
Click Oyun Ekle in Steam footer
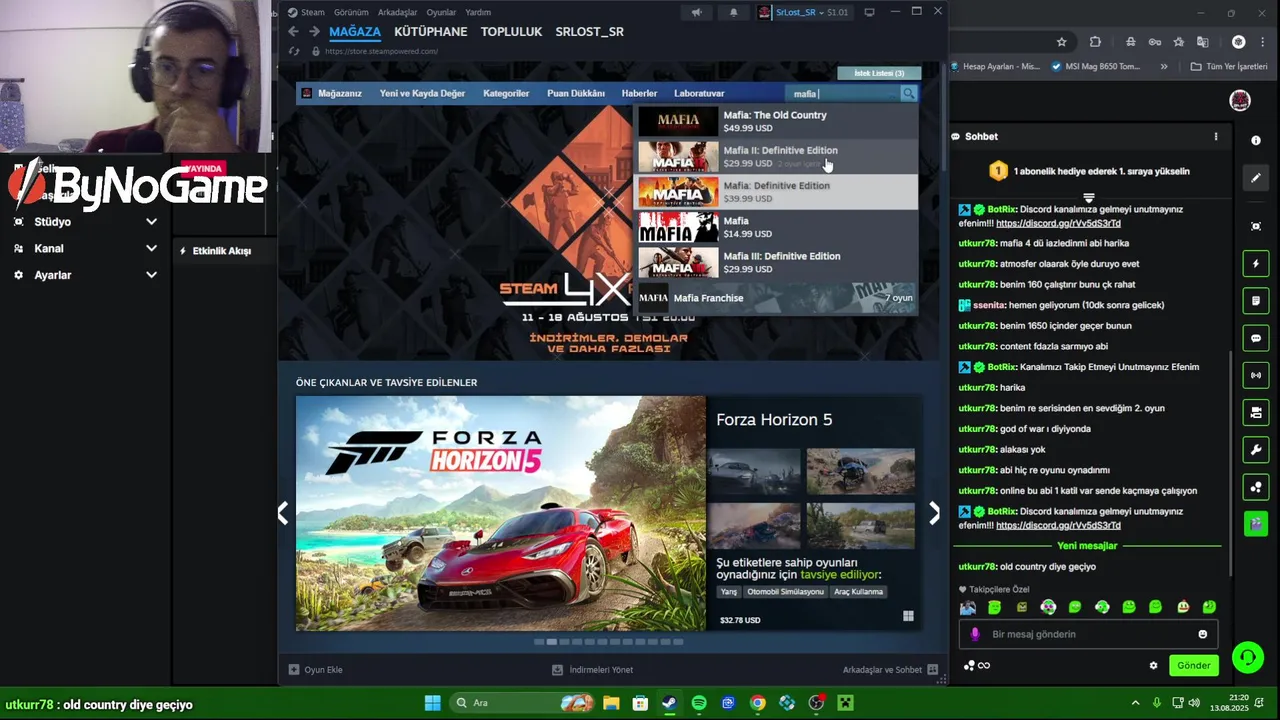[x=316, y=670]
